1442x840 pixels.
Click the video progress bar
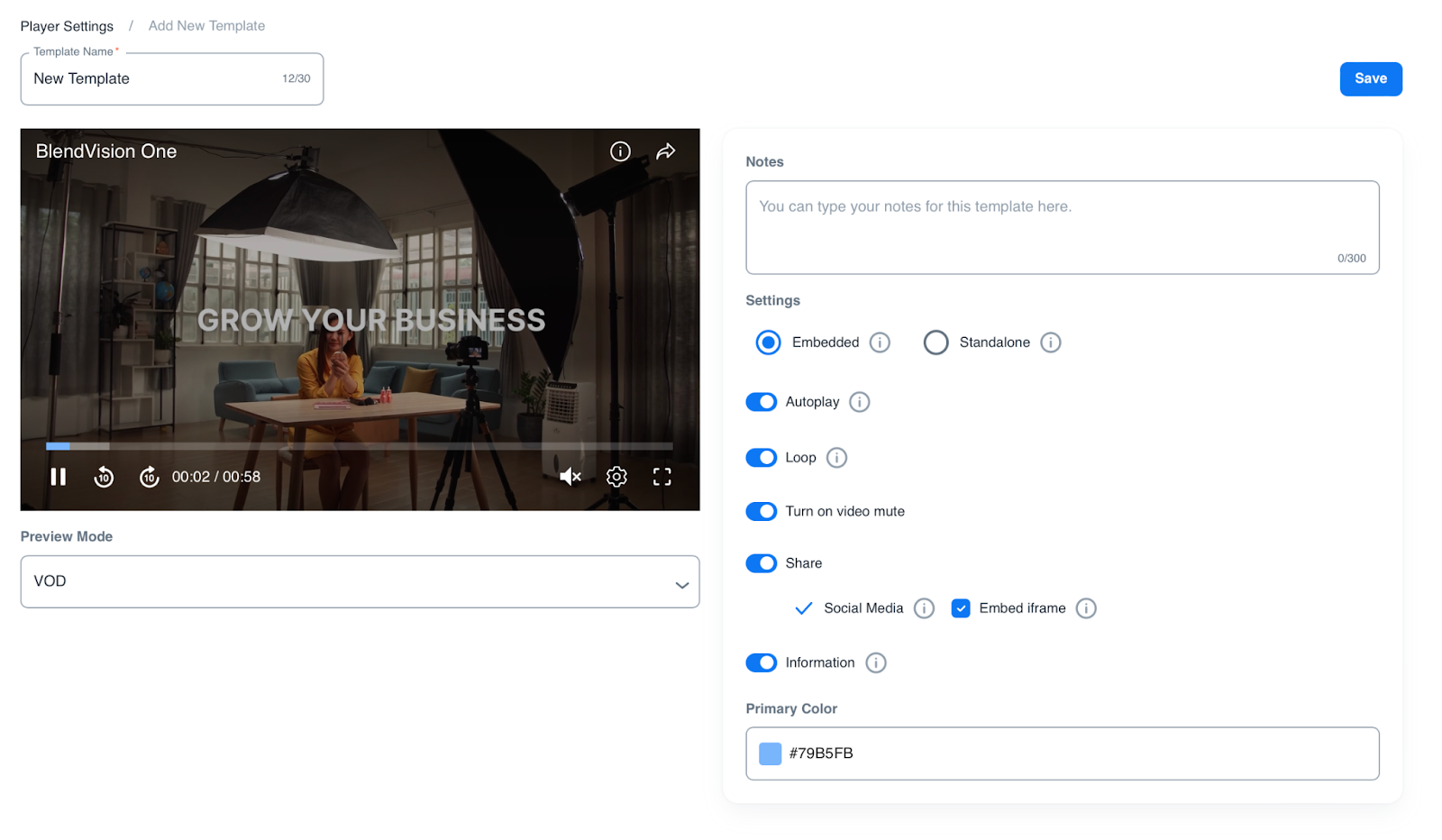click(360, 446)
